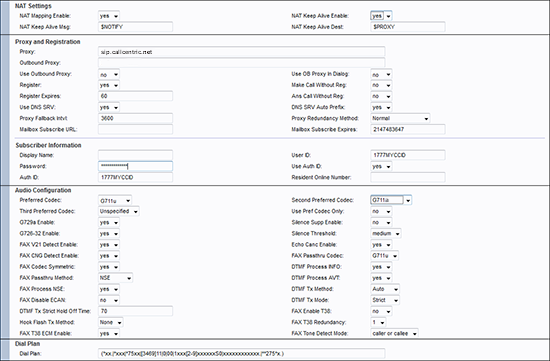Open the Use DNS SRV dropdown
Viewport: 550px width, 361px height.
click(109, 107)
